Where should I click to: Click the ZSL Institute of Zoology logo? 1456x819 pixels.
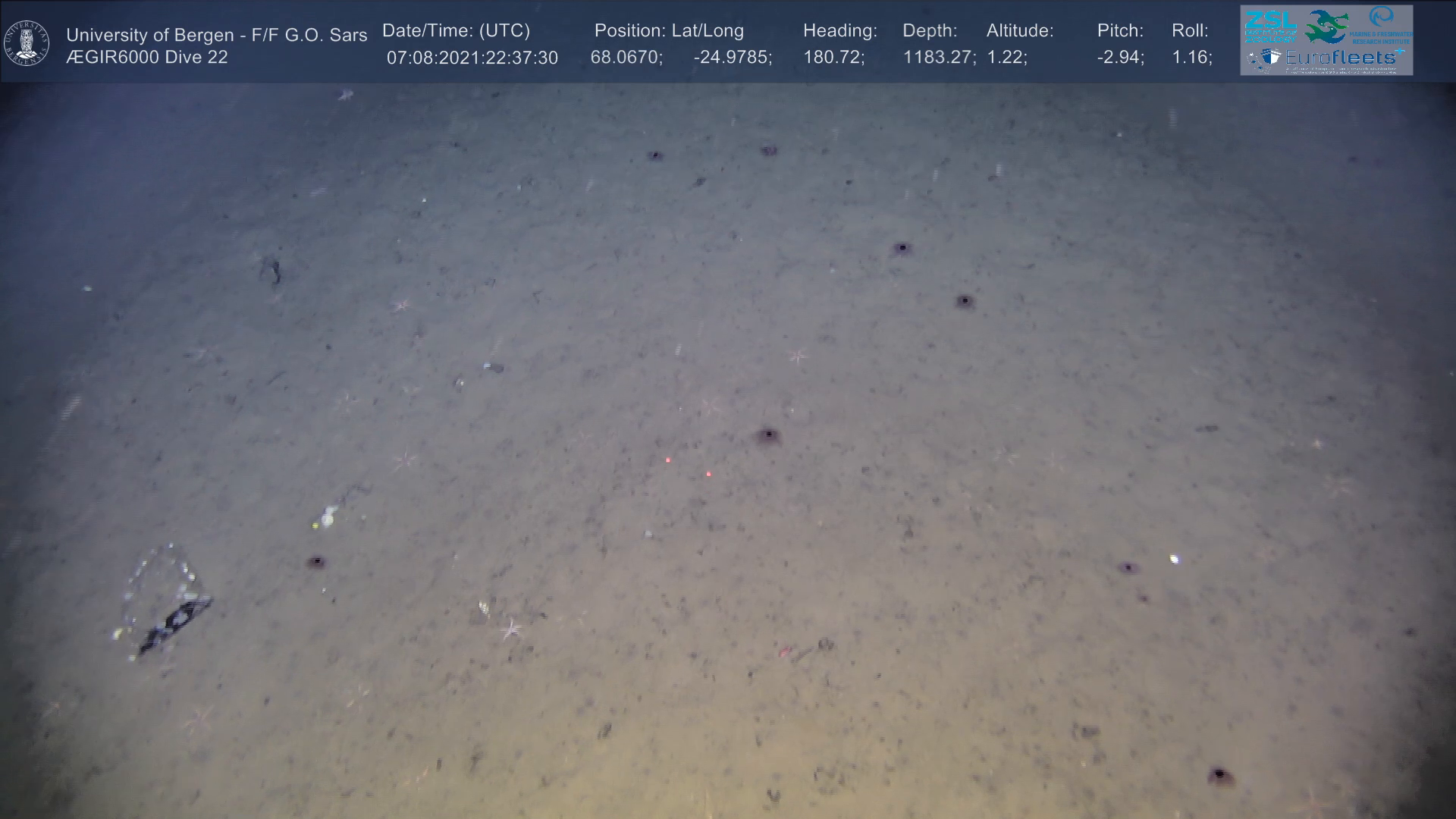1270,25
